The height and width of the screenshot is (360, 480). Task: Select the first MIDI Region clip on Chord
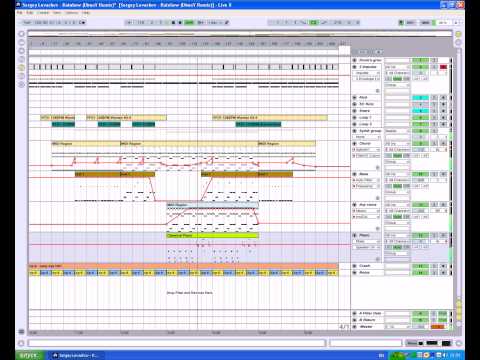86,144
